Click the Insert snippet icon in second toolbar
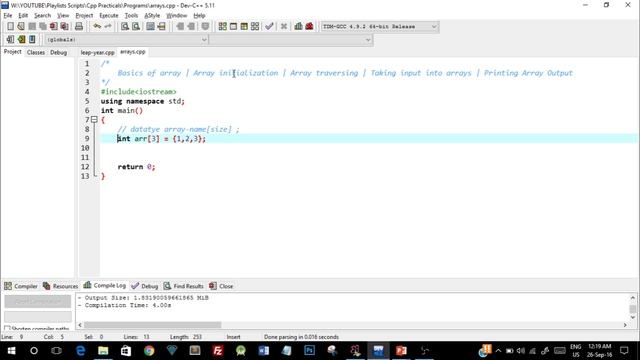The image size is (640, 360). [x=10, y=40]
